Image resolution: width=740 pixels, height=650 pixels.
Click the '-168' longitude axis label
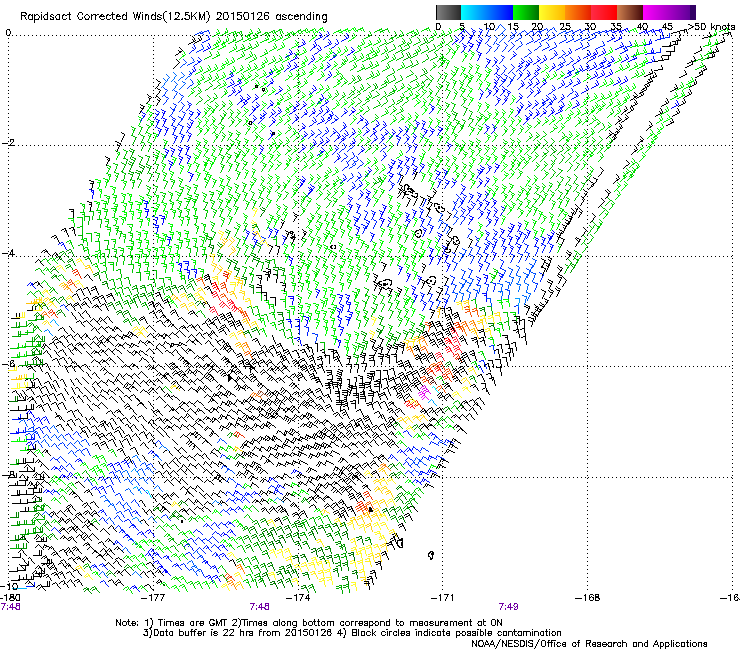point(588,598)
